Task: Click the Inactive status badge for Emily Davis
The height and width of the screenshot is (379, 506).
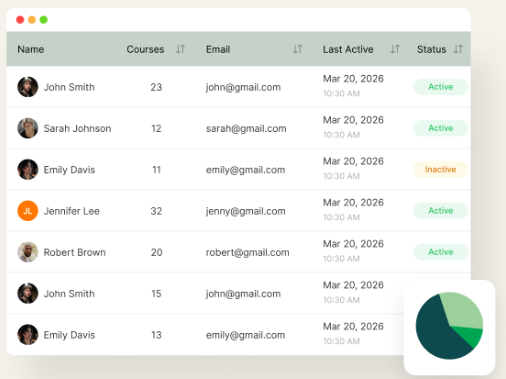Action: tap(441, 169)
